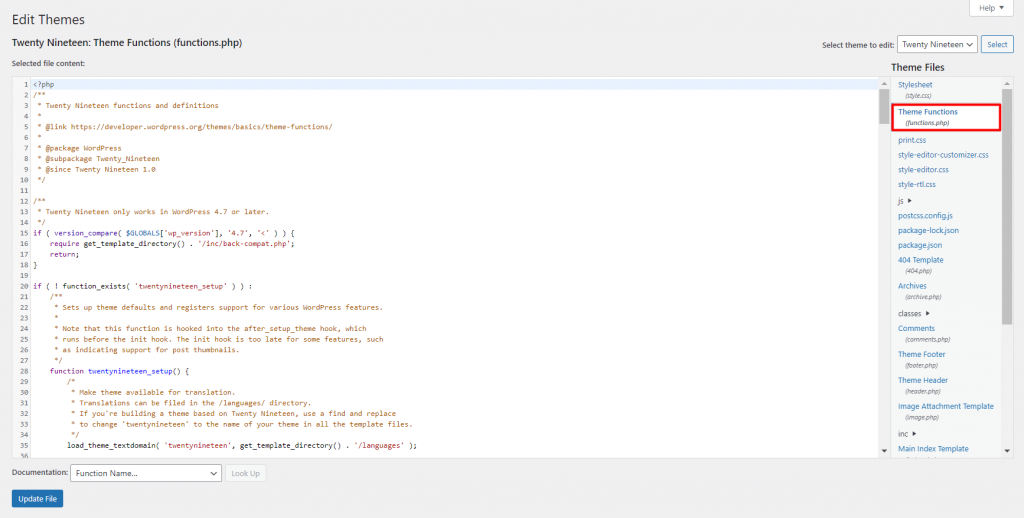This screenshot has width=1024, height=518.
Task: Open the Stylesheet style.css file
Action: 915,85
